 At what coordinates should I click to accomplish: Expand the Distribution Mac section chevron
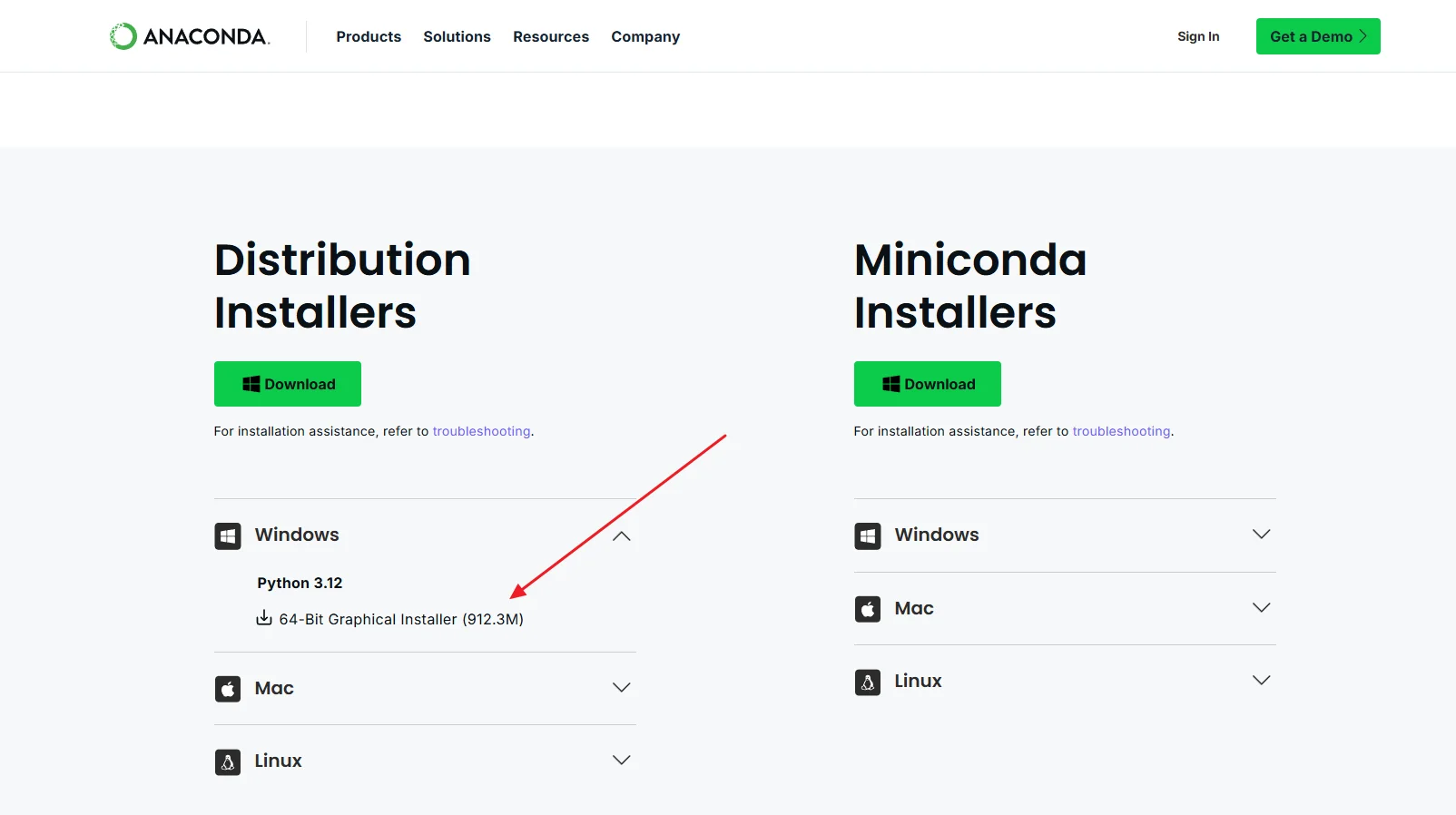[x=622, y=687]
